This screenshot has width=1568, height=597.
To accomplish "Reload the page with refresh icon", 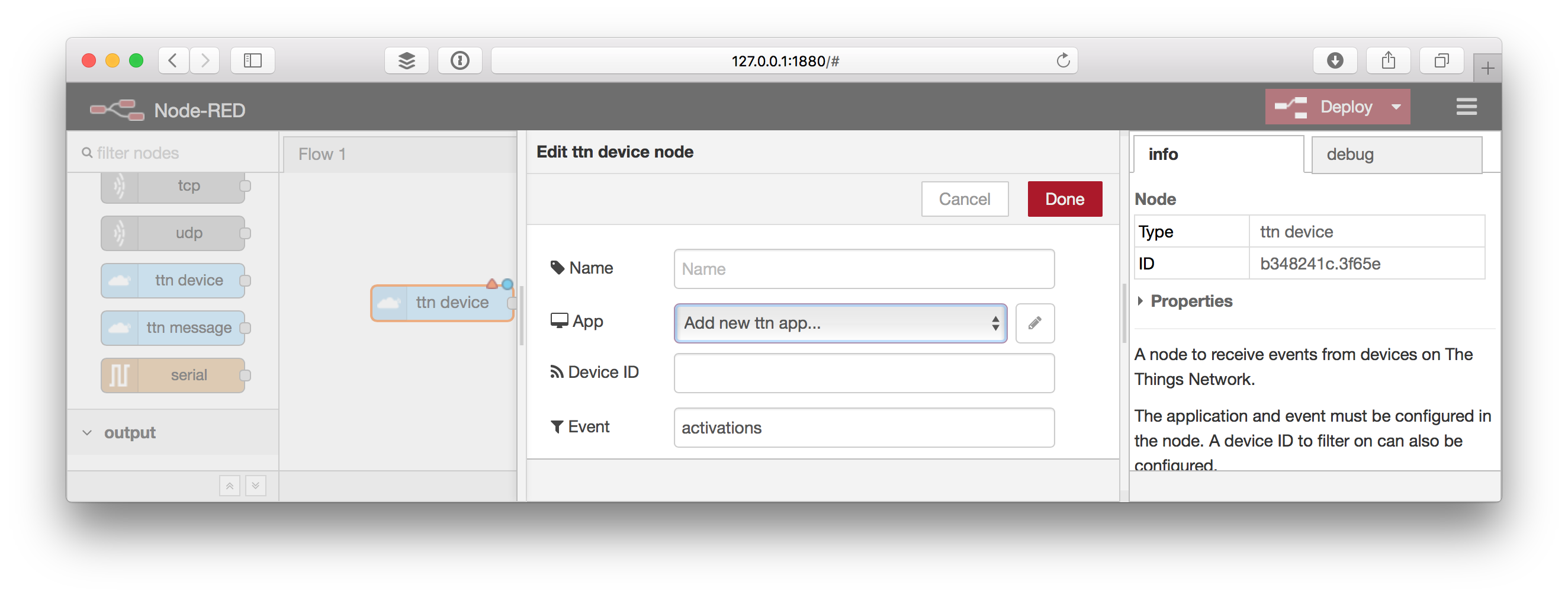I will click(1063, 60).
